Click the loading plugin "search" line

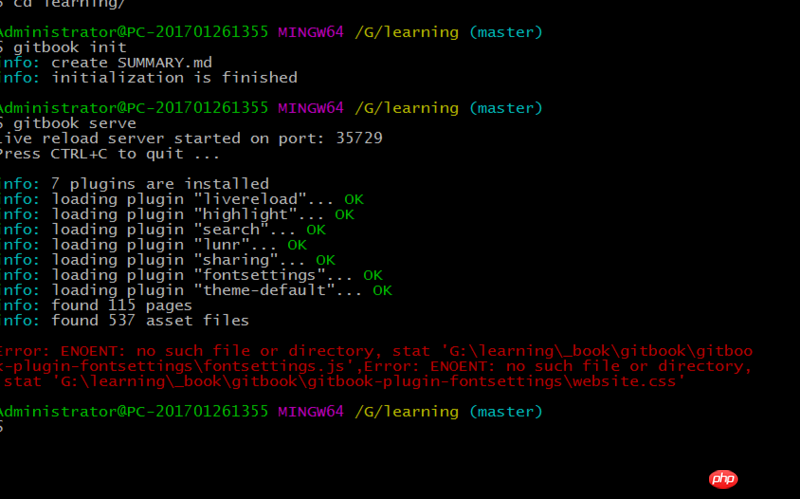163,230
